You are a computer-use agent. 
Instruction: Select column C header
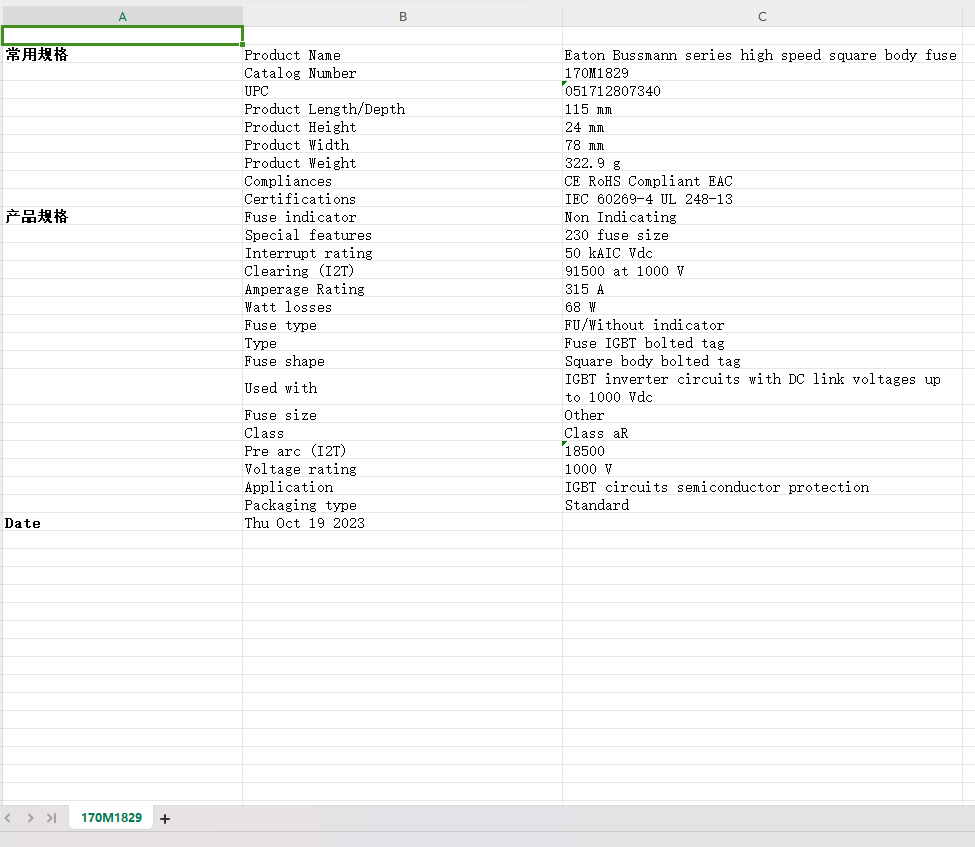click(x=762, y=17)
